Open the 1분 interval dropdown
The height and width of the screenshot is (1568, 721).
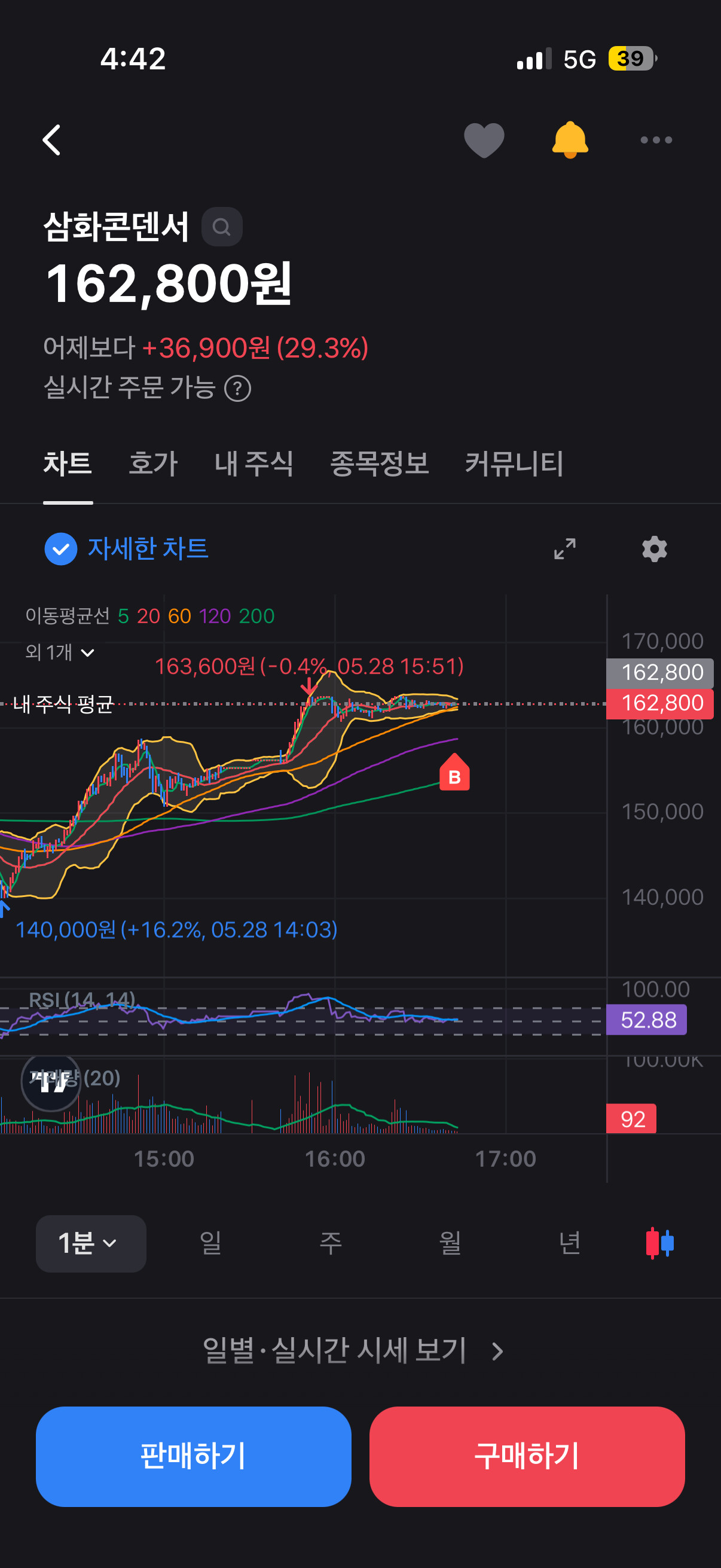click(x=91, y=1243)
